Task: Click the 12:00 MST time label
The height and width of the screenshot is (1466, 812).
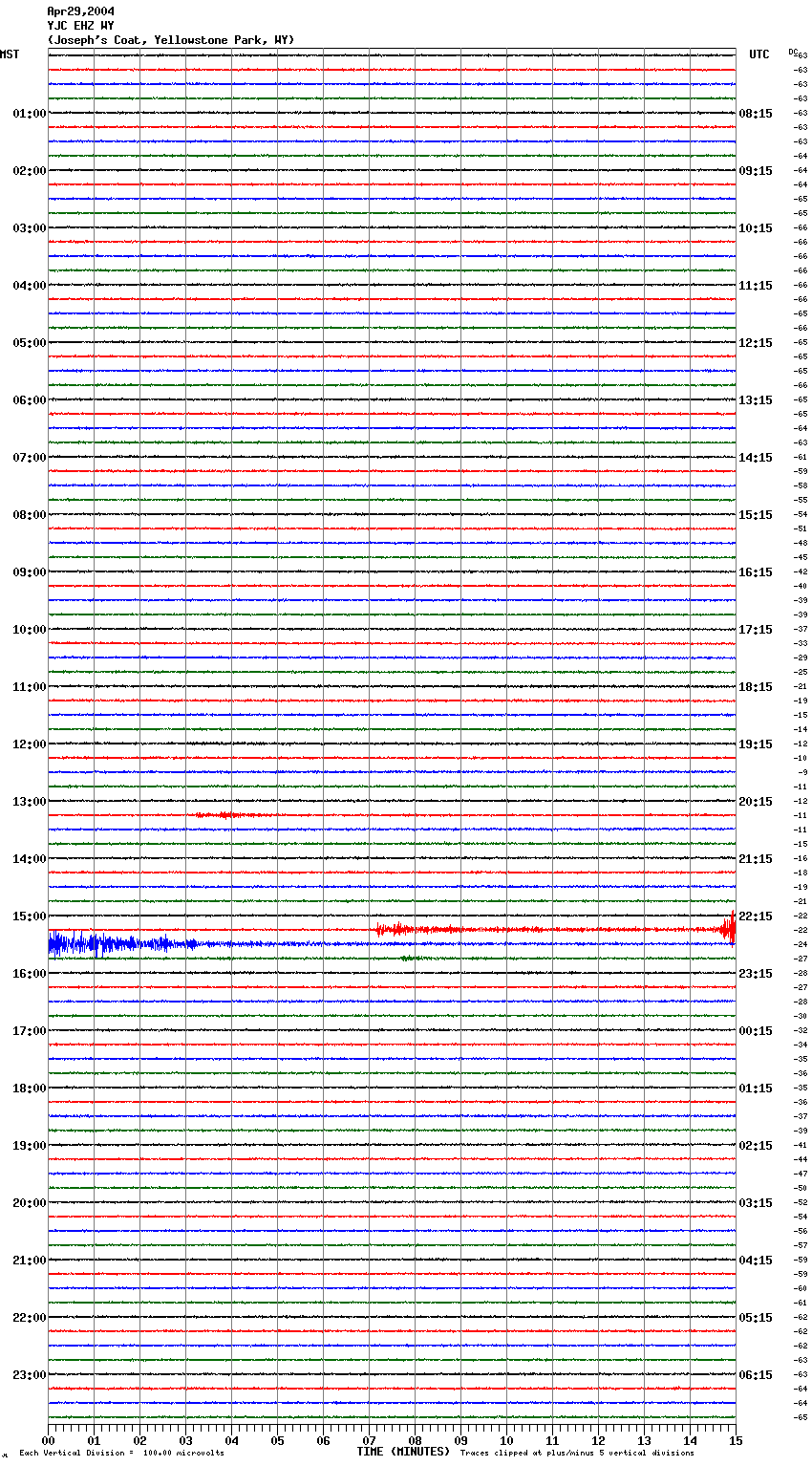Action: coord(30,744)
